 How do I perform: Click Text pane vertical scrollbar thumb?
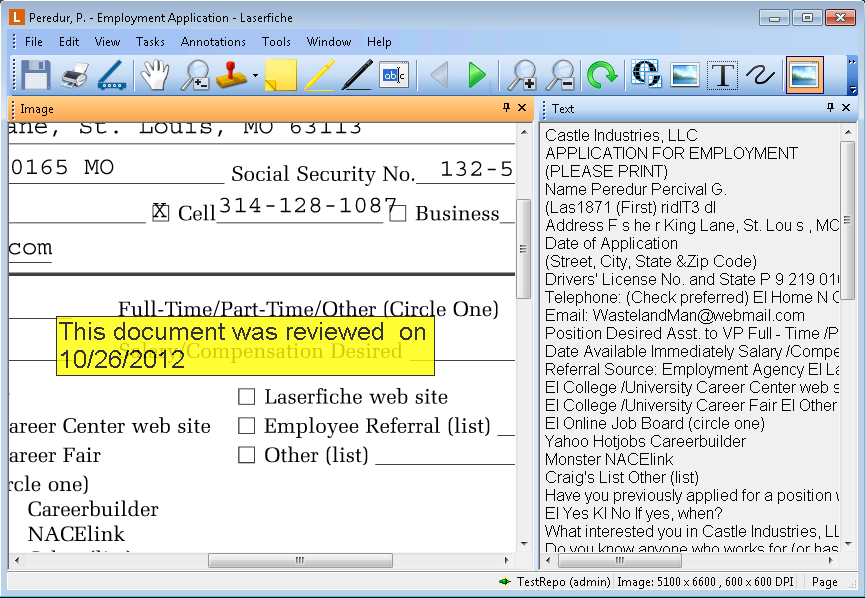click(x=847, y=220)
